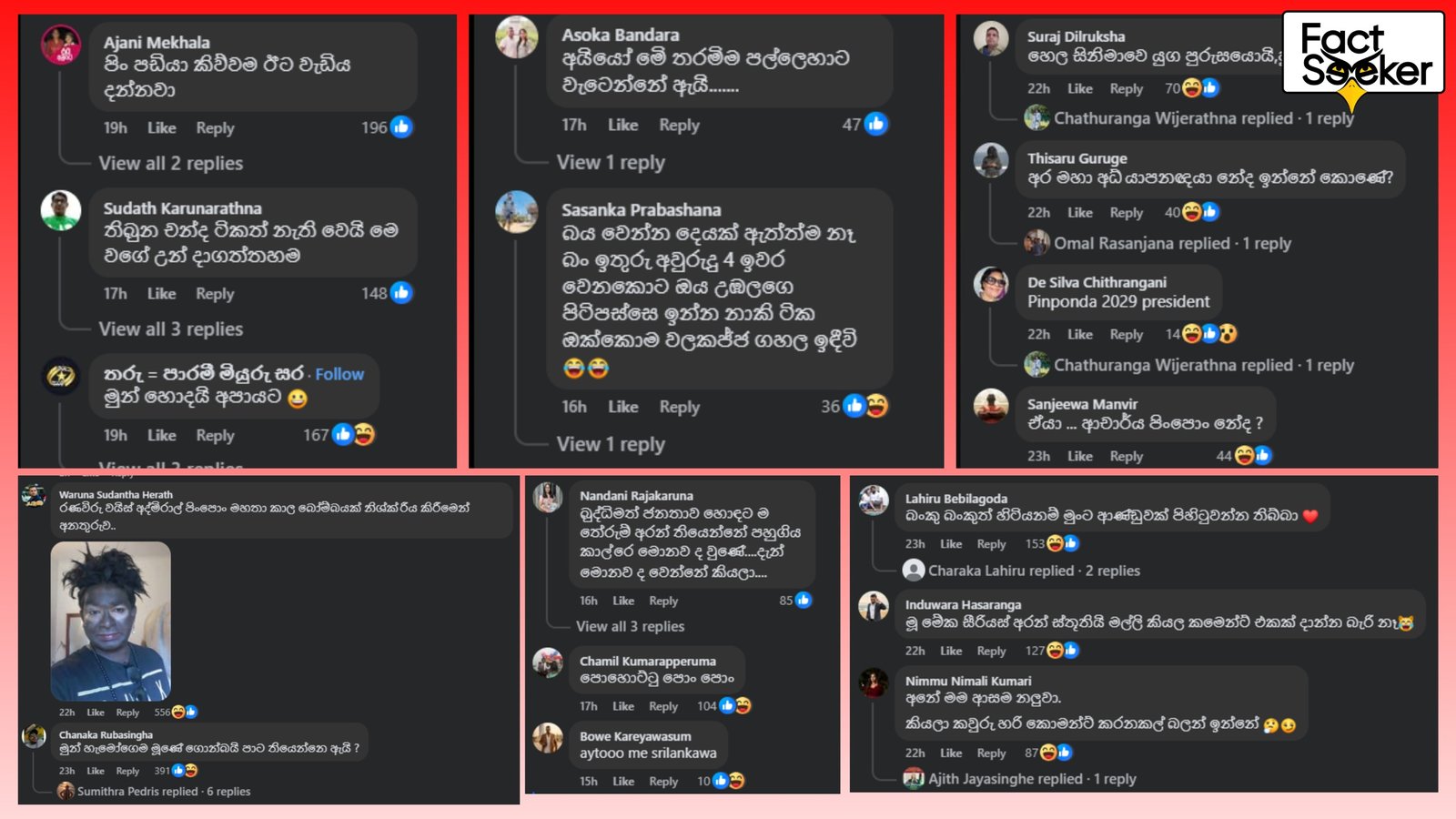1456x819 pixels.
Task: Like Sasanka Prabashana's comment
Action: pos(623,407)
